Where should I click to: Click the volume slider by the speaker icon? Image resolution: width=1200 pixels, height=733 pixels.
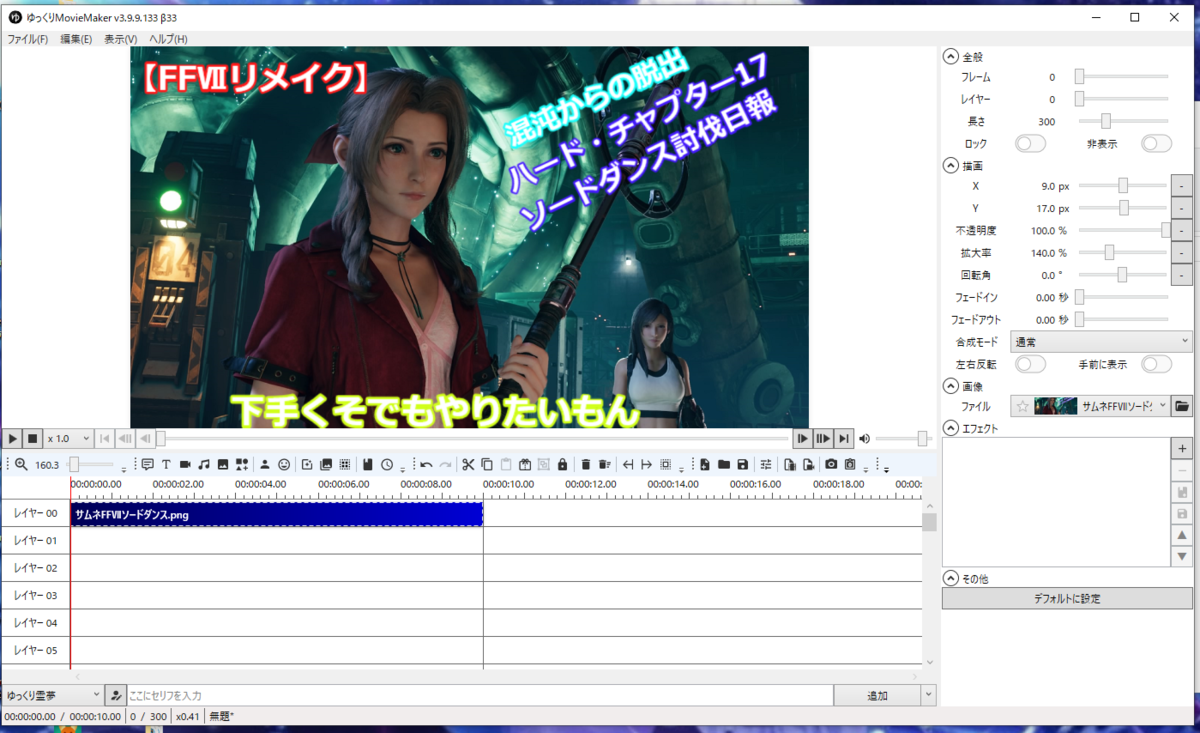903,438
